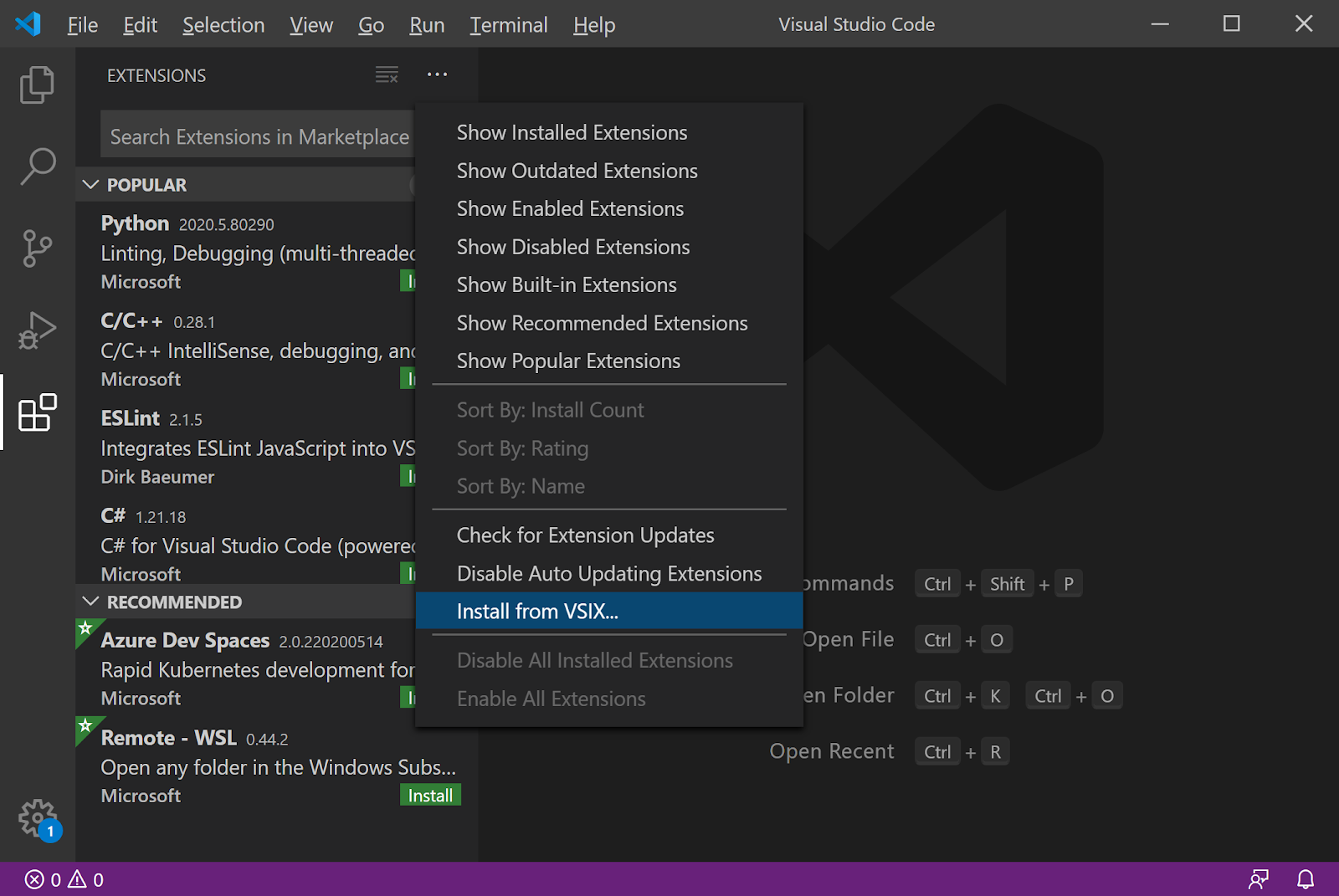This screenshot has width=1339, height=896.
Task: Click Disable All Installed Extensions entry
Action: point(609,661)
